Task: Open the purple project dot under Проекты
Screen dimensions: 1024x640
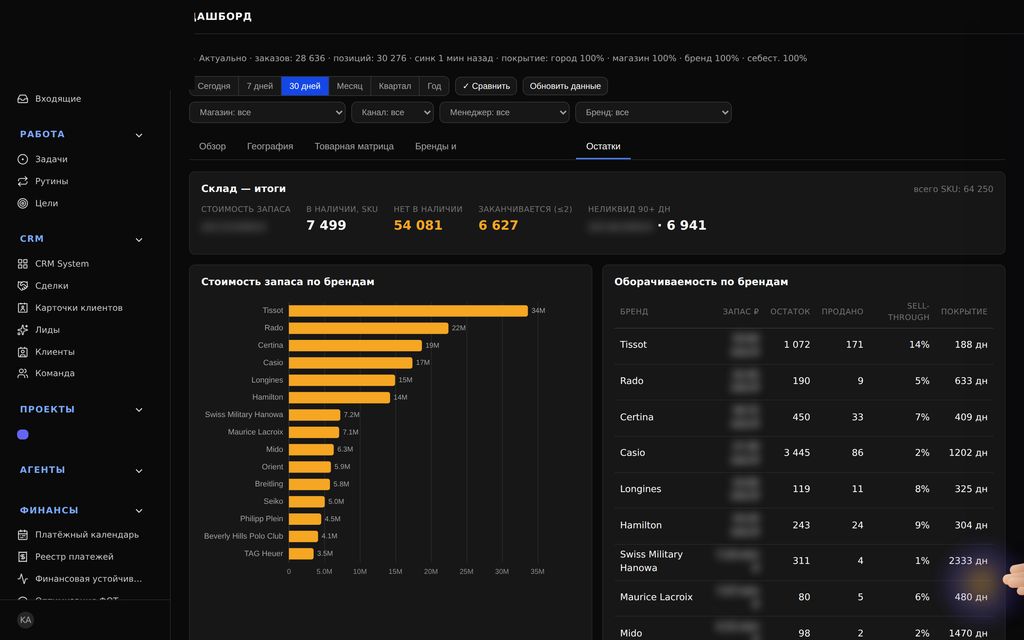Action: point(23,434)
